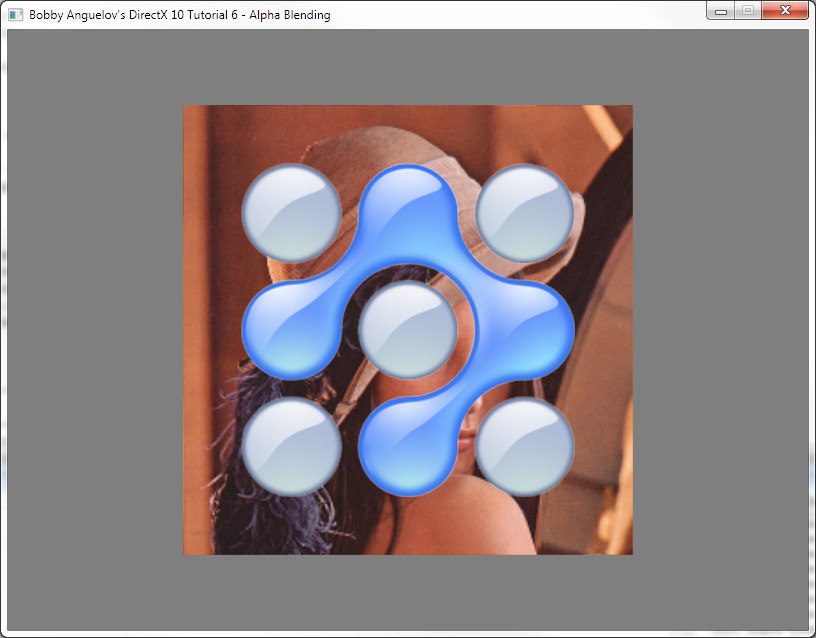The width and height of the screenshot is (816, 638).
Task: Click the top-left glass orb
Action: (x=292, y=213)
